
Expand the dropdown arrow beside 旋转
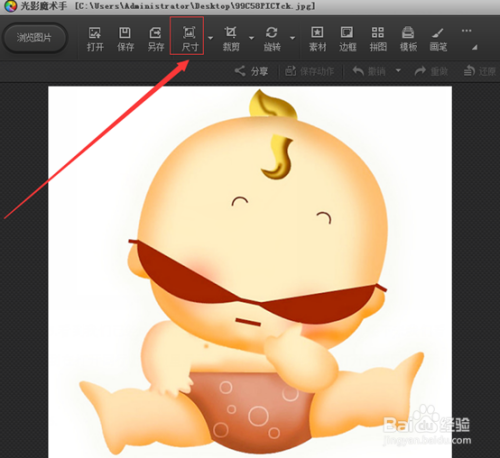click(292, 38)
